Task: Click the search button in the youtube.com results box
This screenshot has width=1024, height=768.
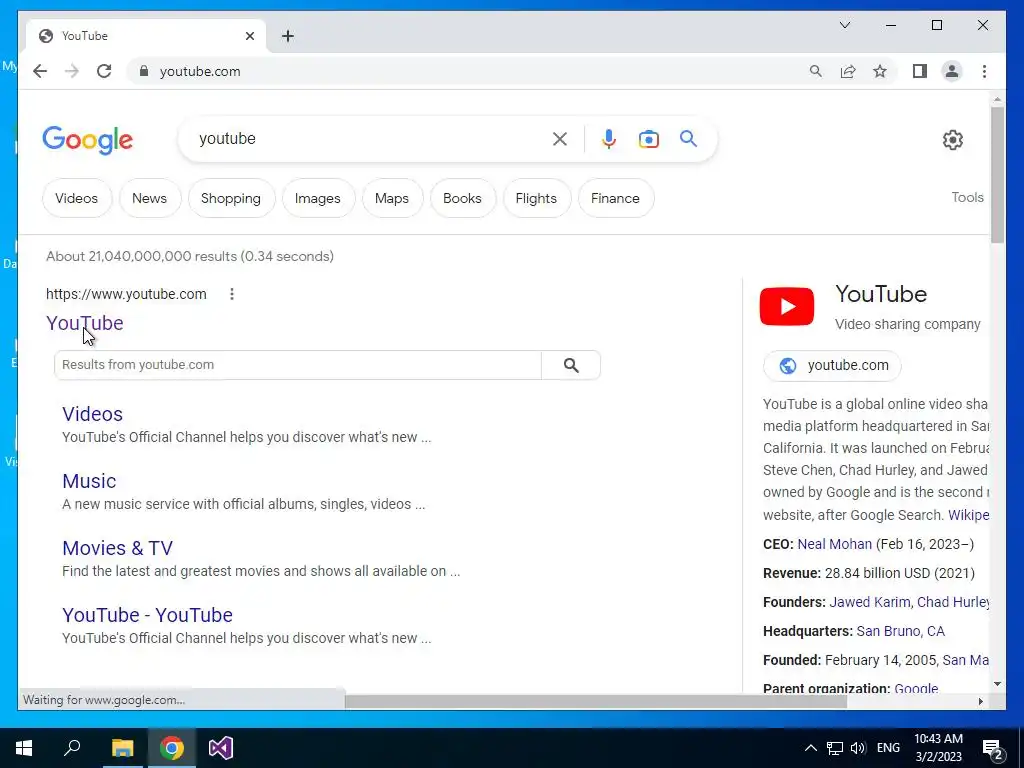Action: point(571,365)
